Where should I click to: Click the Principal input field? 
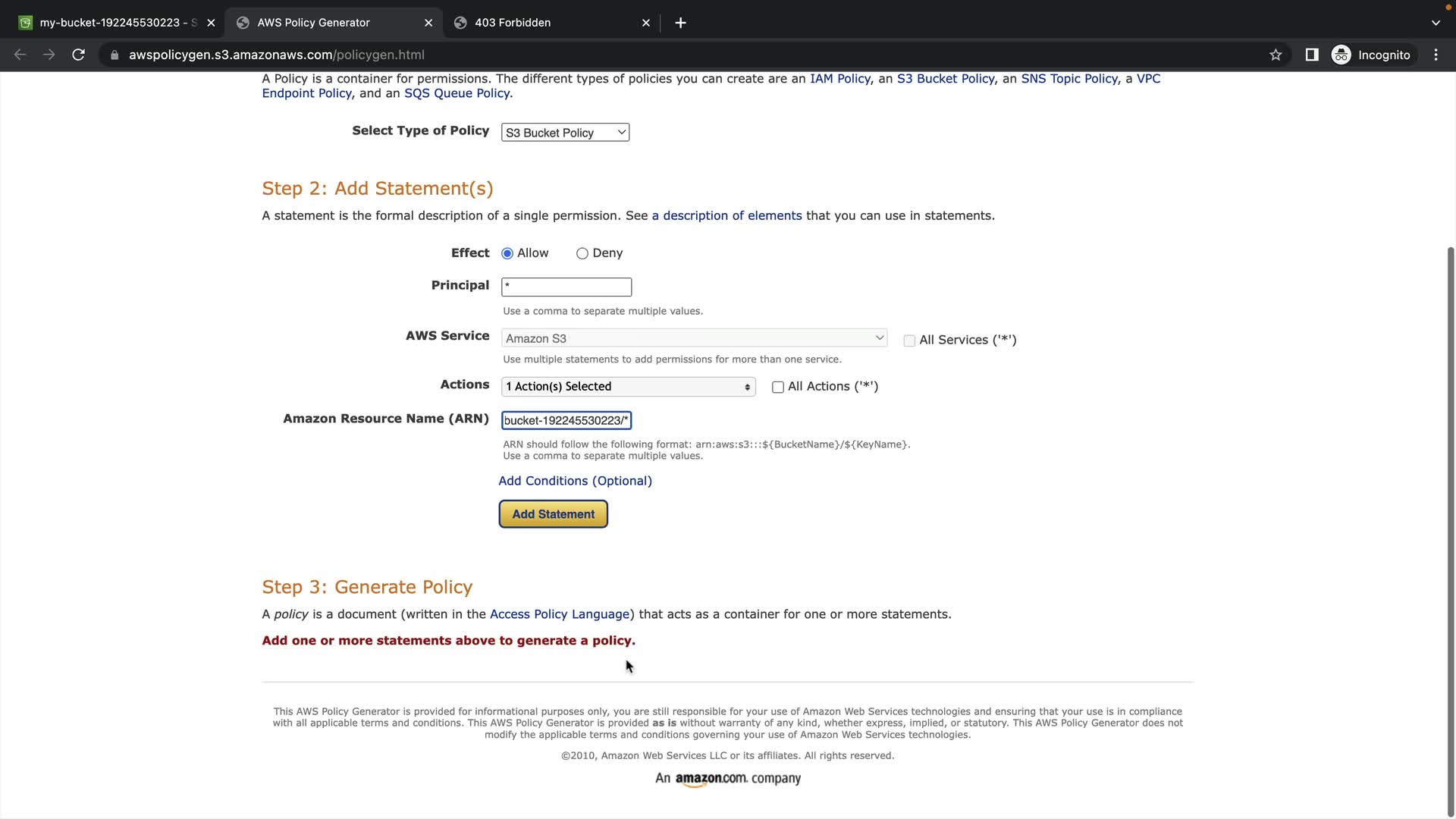566,287
